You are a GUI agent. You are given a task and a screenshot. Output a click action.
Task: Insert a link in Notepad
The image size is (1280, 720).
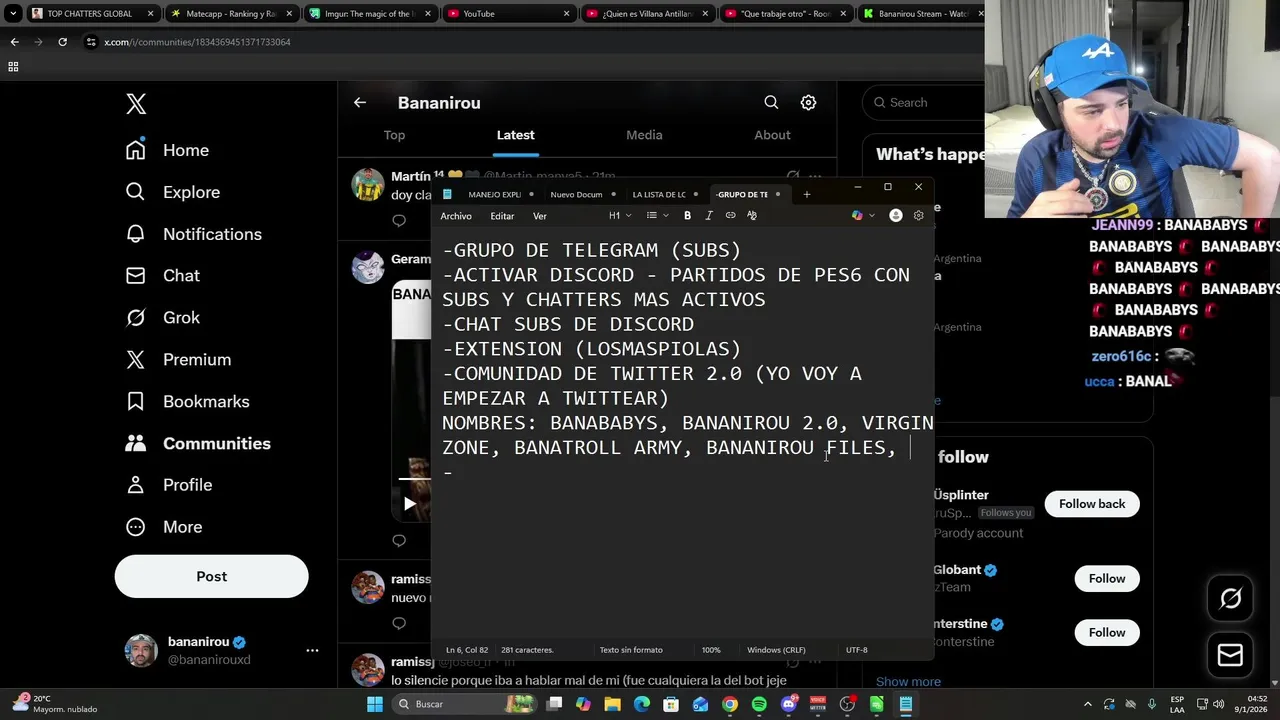pos(730,216)
